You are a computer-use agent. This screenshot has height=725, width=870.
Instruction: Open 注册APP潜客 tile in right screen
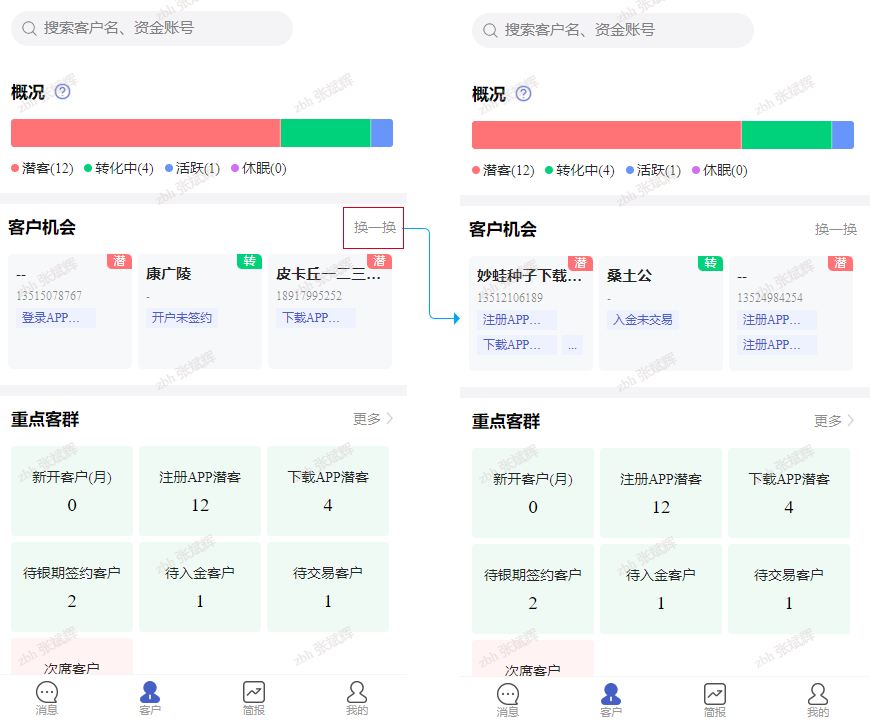tap(661, 493)
